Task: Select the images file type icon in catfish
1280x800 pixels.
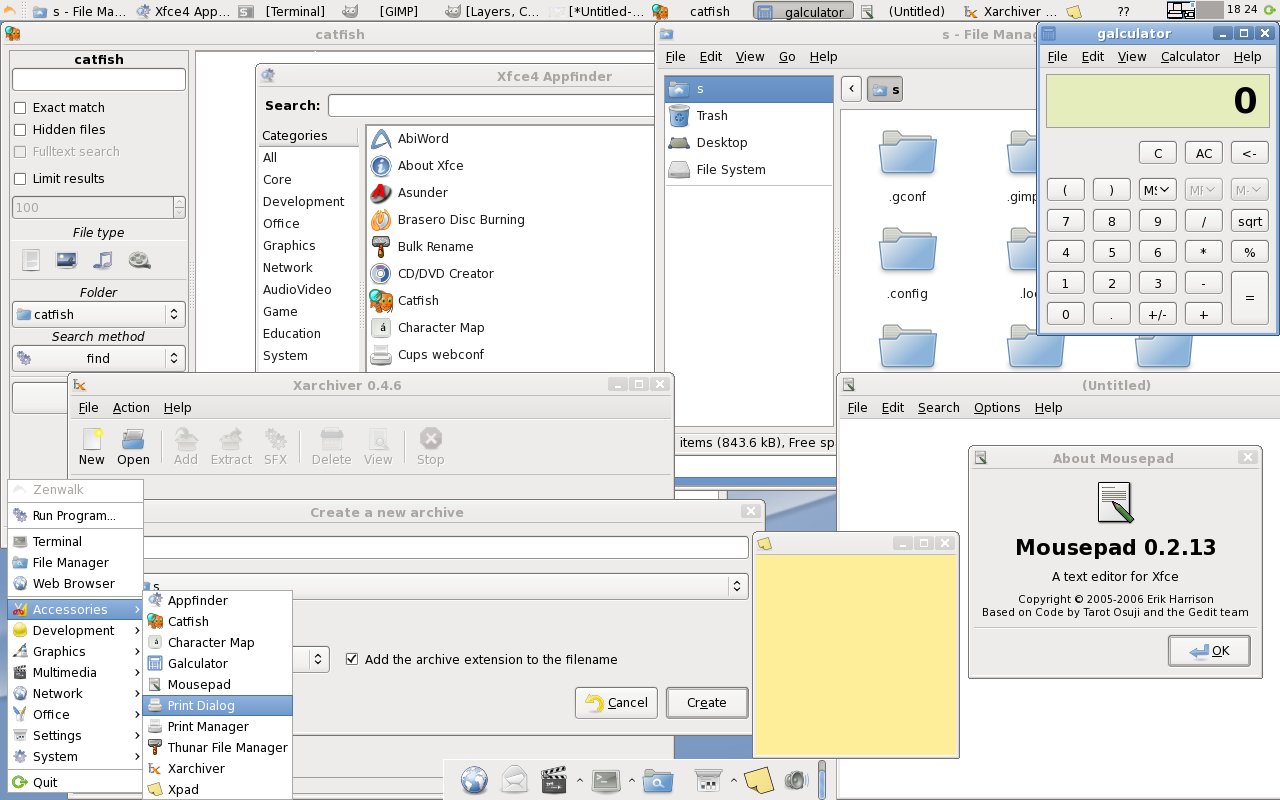Action: tap(66, 261)
